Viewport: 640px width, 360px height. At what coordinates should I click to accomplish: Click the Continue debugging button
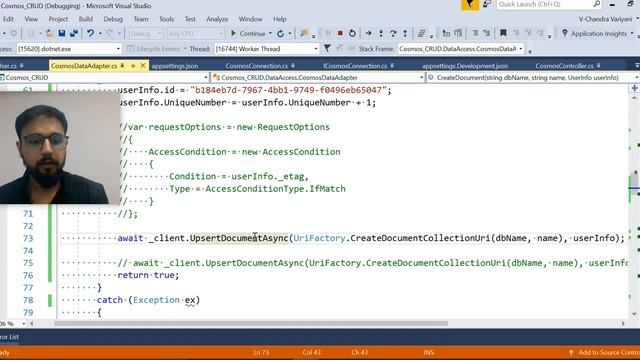click(x=248, y=33)
